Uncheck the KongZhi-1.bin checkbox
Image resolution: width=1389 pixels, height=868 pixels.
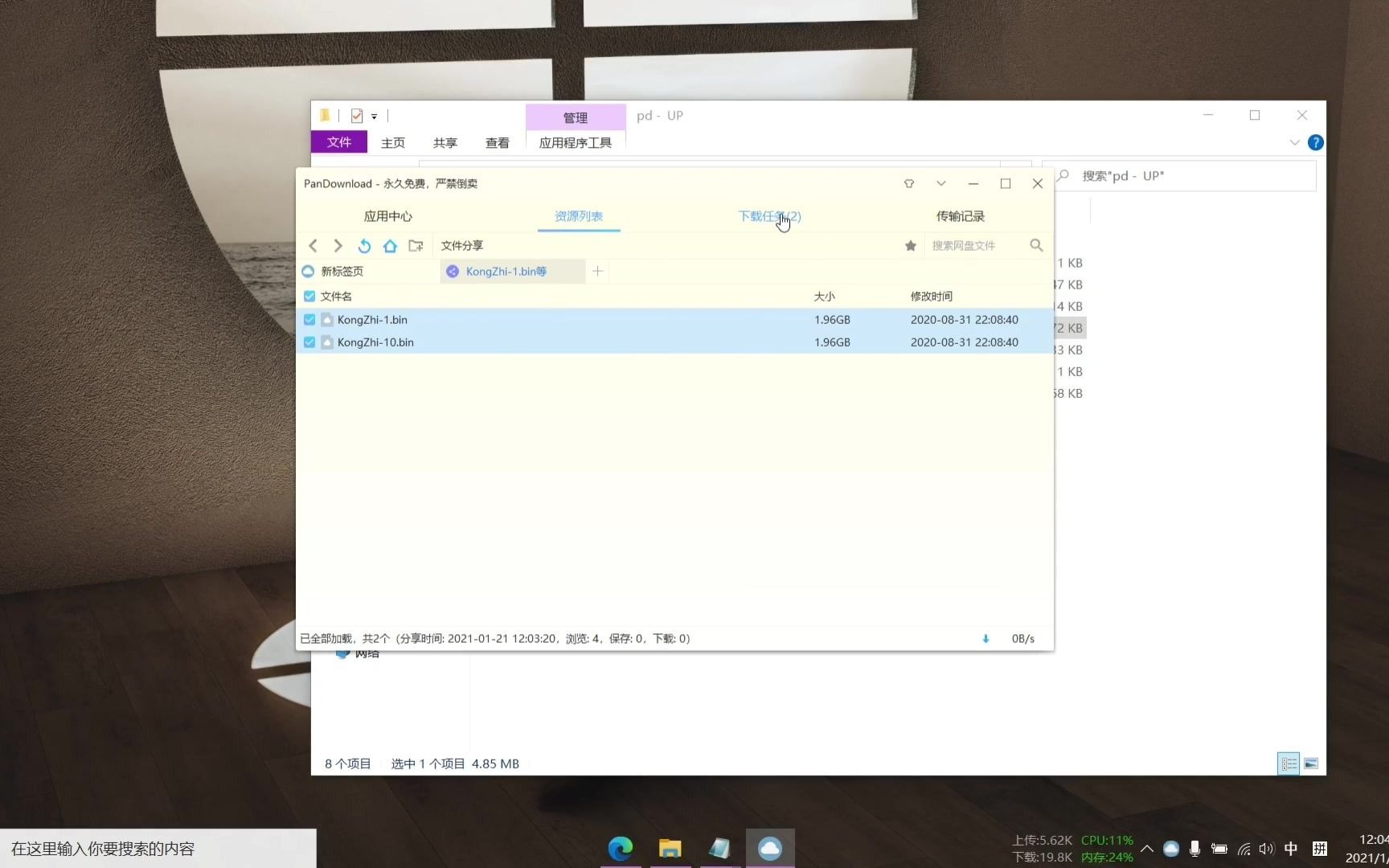309,320
